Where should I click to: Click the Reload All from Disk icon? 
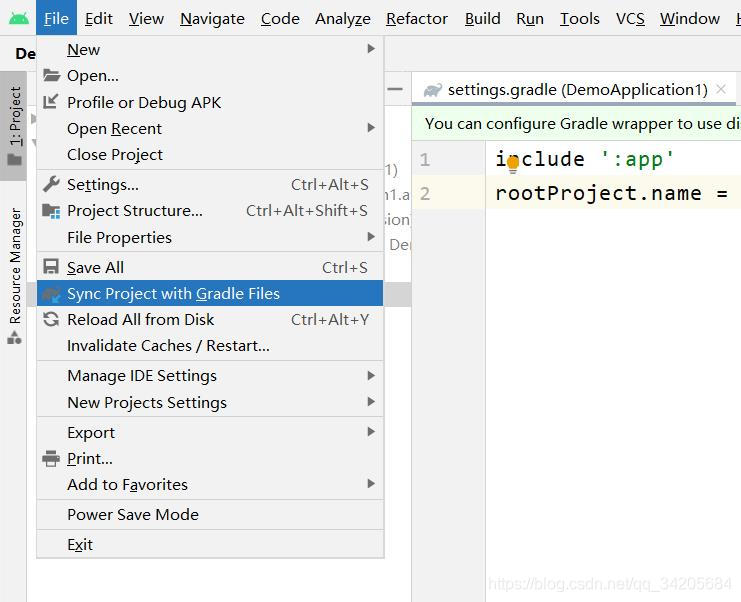[x=51, y=319]
